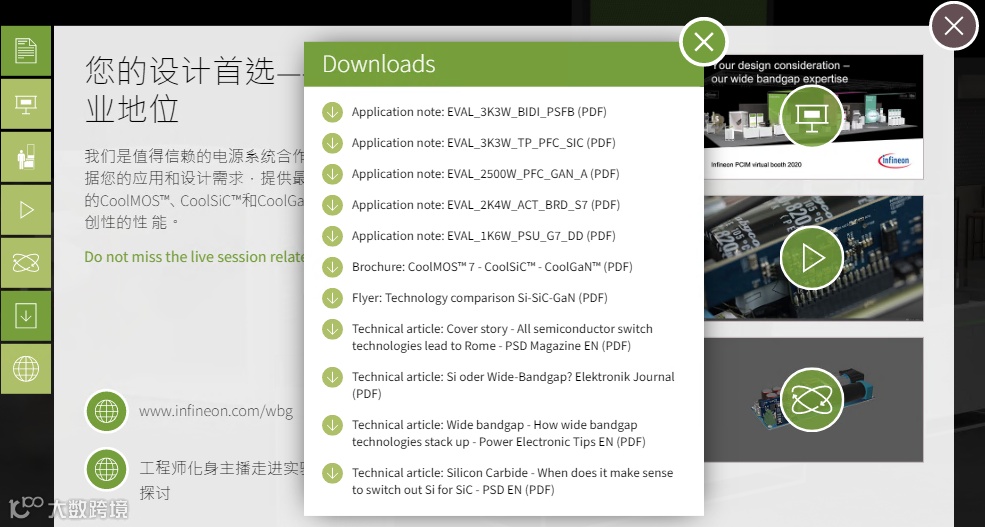This screenshot has height=527, width=985.
Task: Open Application note EVAL_3K3W_BIDI_PSFB PDF
Action: click(479, 112)
